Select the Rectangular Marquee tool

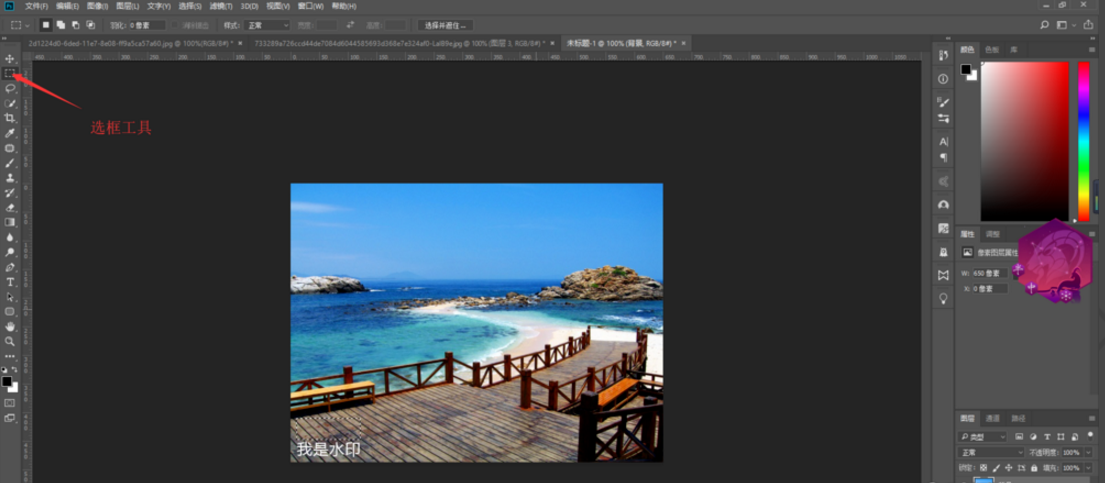(x=10, y=73)
